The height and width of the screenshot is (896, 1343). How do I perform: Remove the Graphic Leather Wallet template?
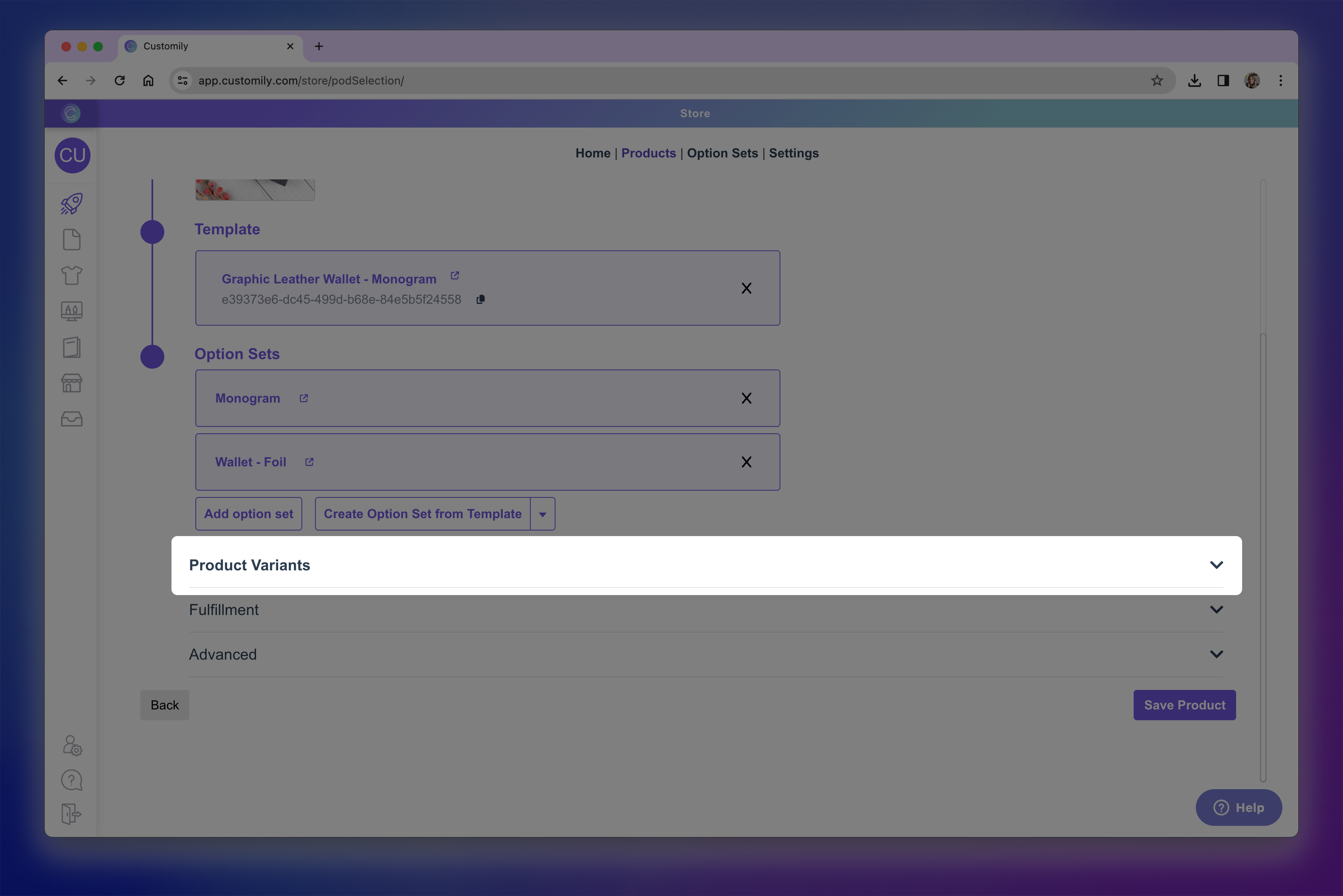(746, 288)
